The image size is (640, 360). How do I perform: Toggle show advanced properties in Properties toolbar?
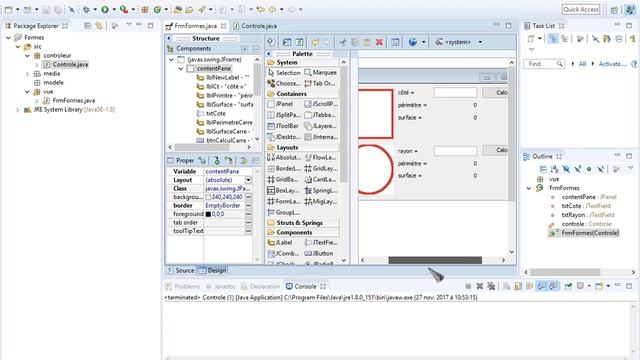pos(244,161)
